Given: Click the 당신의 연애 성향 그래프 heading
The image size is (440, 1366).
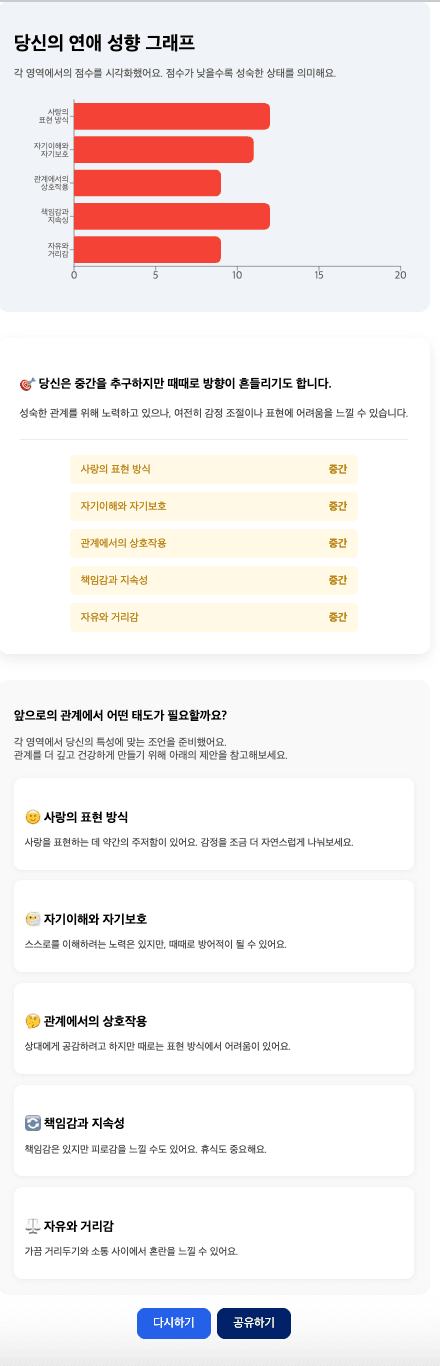Looking at the screenshot, I should (x=104, y=42).
